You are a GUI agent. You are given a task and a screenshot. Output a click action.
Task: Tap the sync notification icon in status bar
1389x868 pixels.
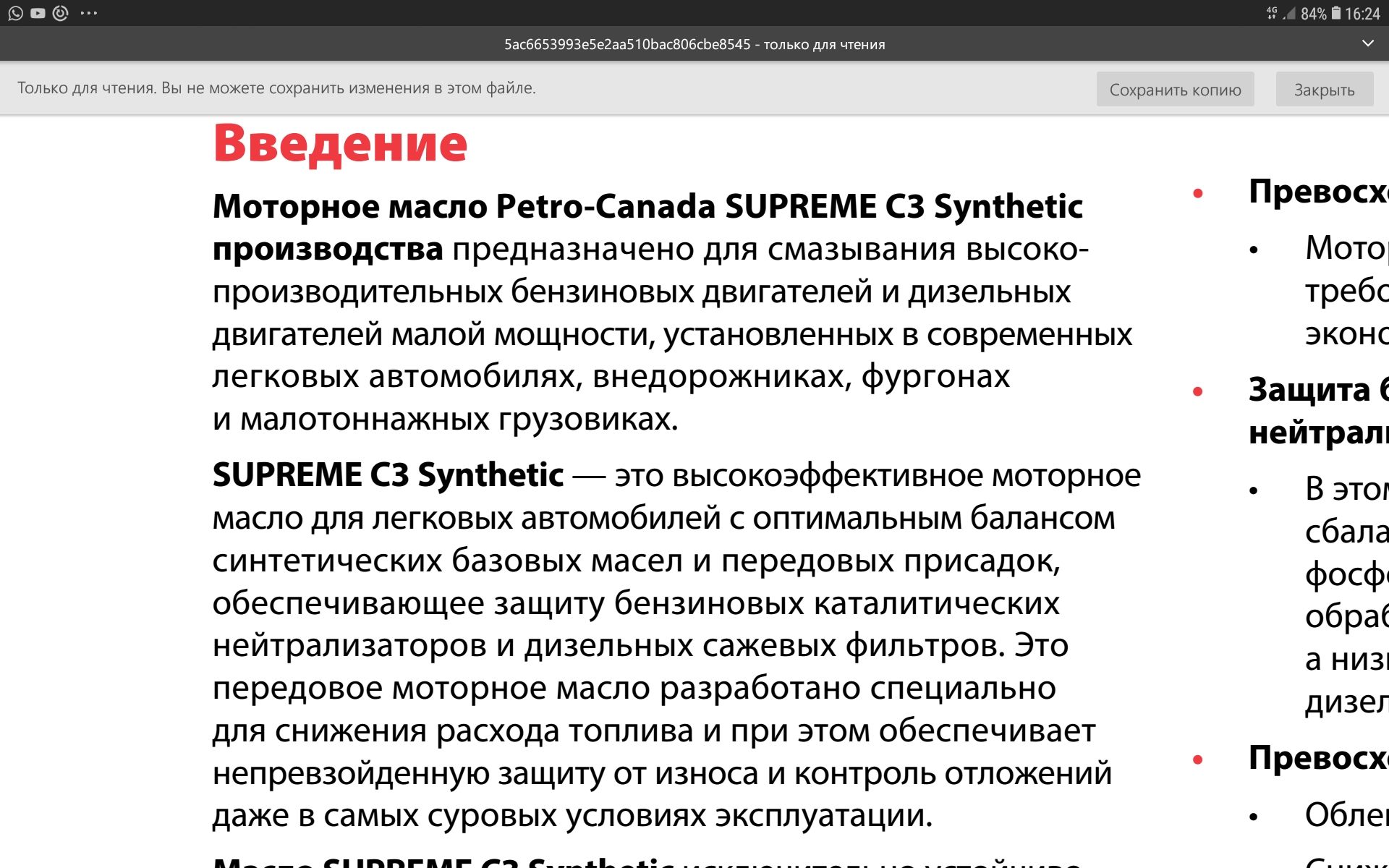click(61, 13)
